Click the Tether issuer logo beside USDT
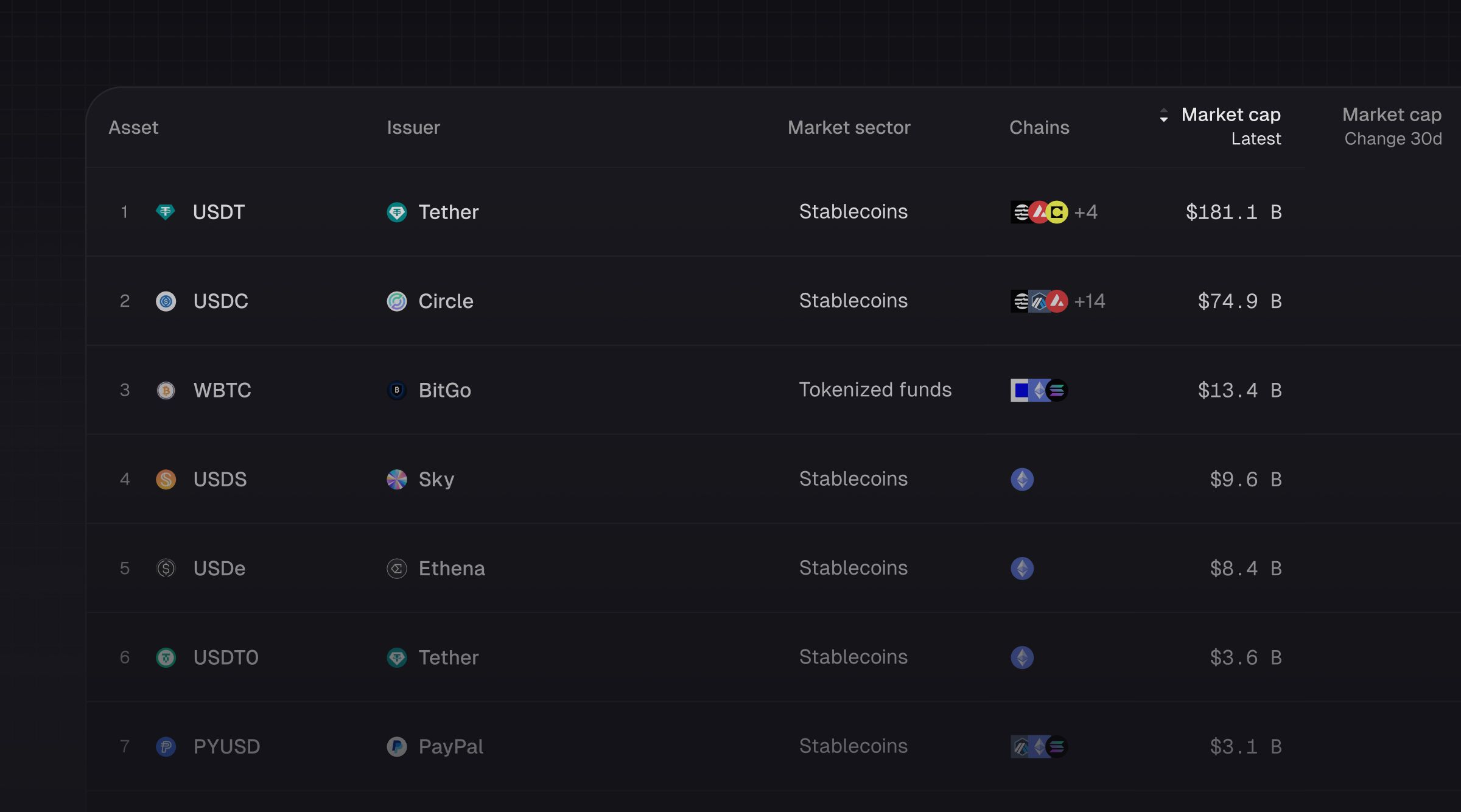Viewport: 1461px width, 812px height. click(396, 213)
